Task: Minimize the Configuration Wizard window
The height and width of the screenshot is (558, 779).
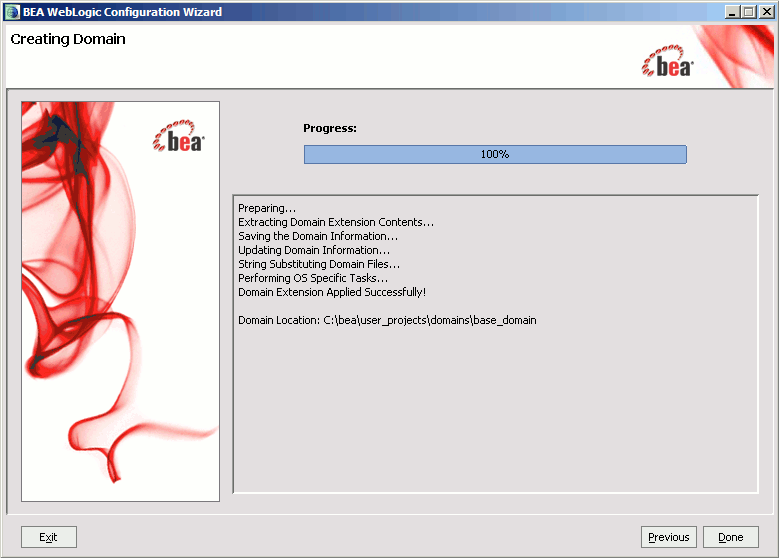Action: click(x=731, y=12)
